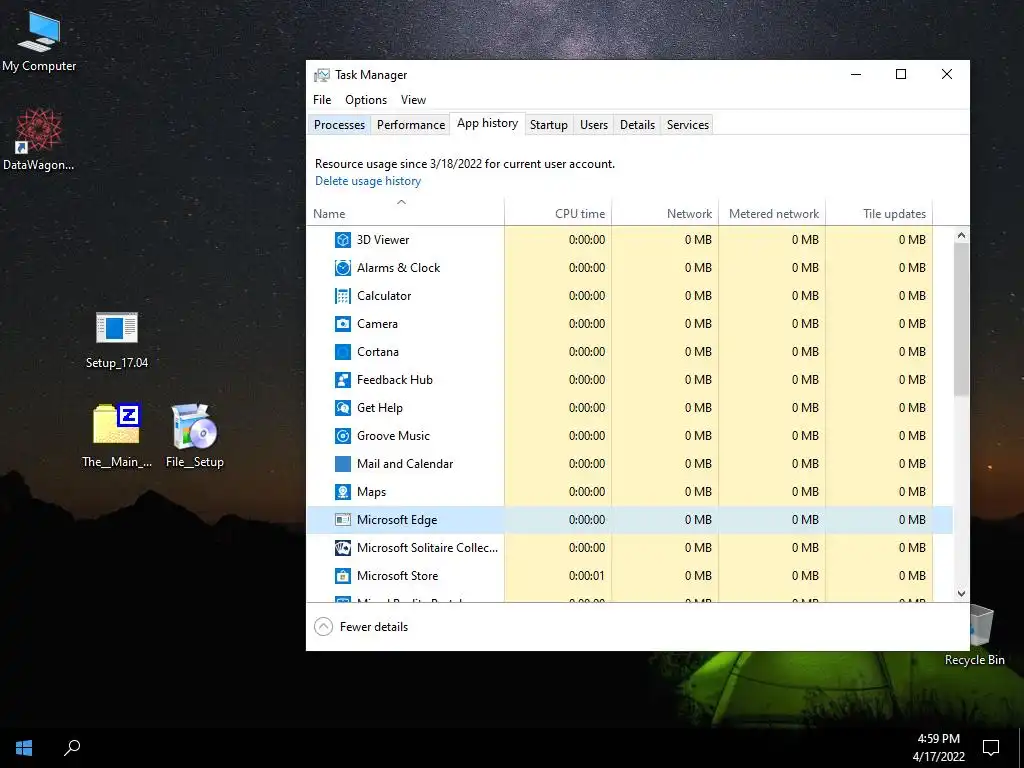Select the Get Help row name
This screenshot has width=1024, height=768.
click(379, 408)
